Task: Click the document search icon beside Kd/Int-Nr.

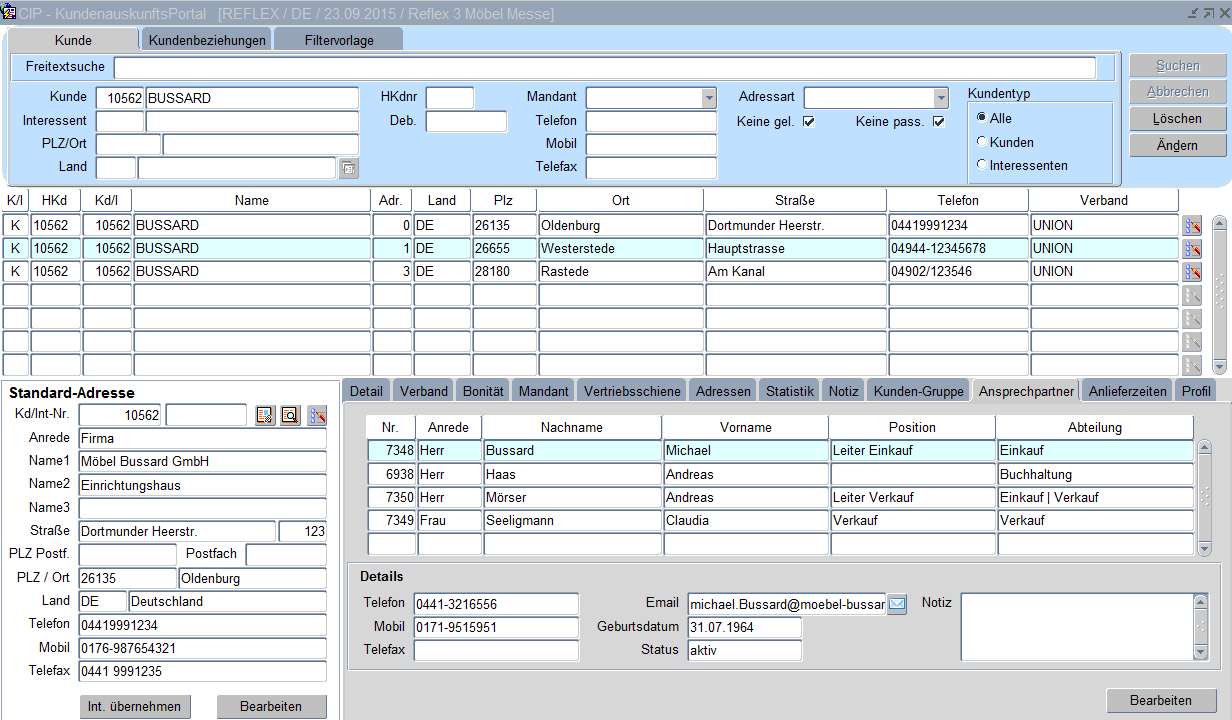Action: (290, 415)
